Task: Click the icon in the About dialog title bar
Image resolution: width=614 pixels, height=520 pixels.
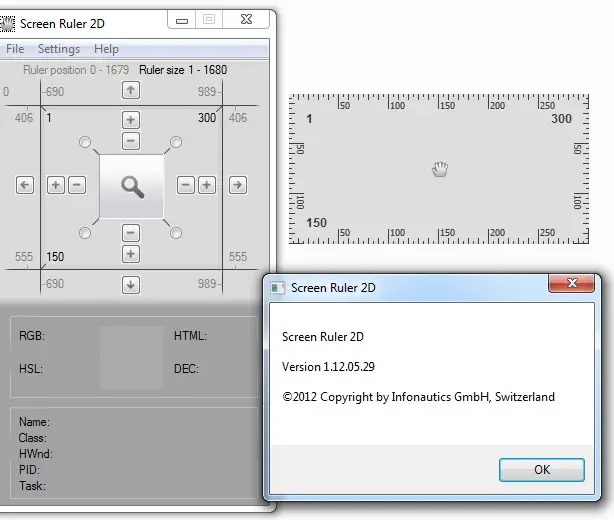Action: click(x=278, y=288)
